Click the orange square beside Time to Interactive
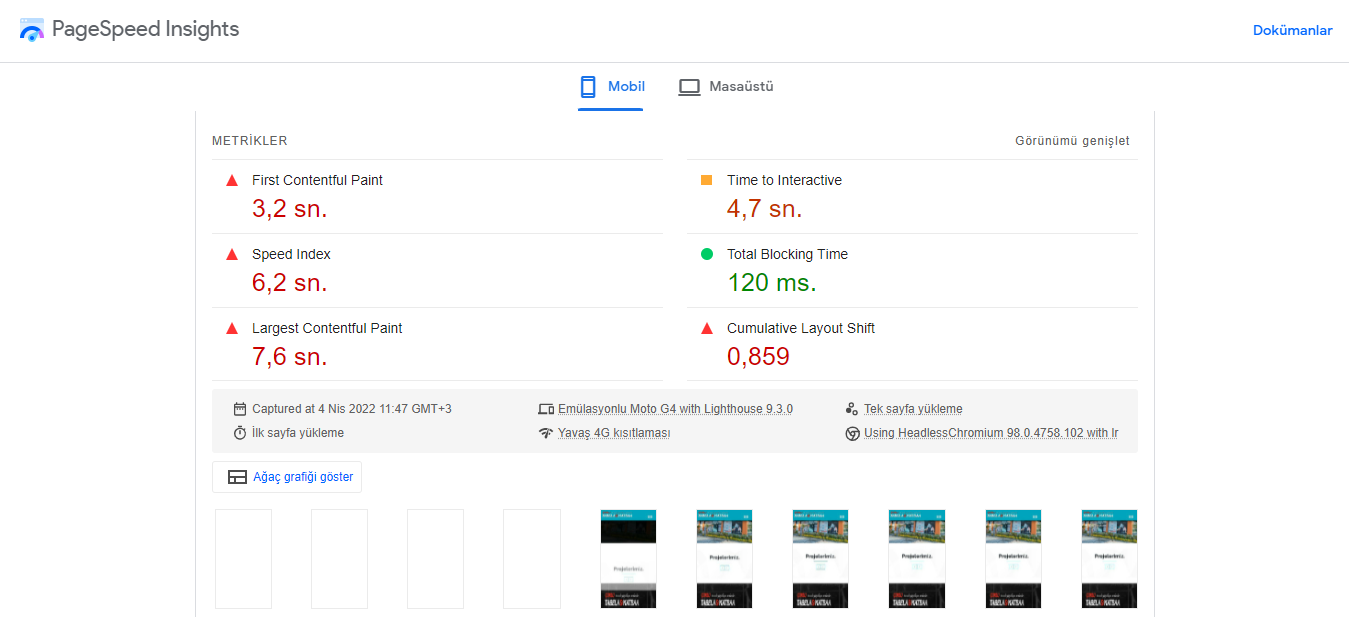 707,180
